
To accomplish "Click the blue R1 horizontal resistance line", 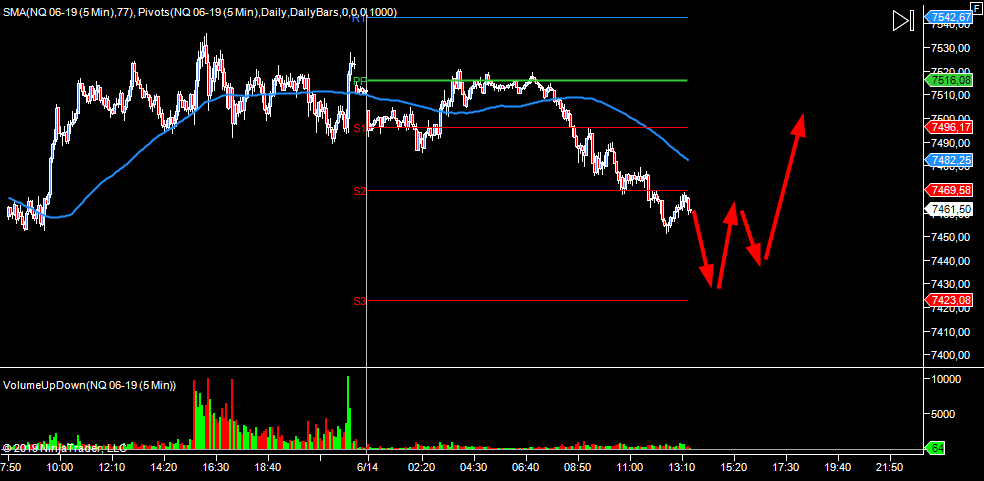I will pyautogui.click(x=527, y=18).
